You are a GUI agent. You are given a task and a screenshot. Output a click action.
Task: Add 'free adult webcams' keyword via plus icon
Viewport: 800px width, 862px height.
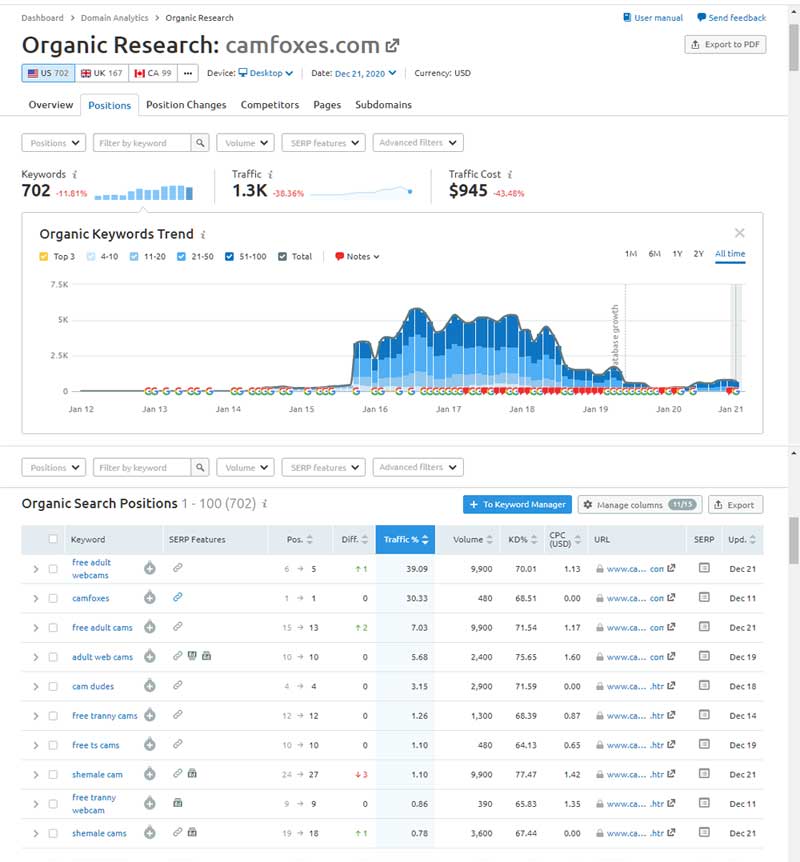click(x=150, y=568)
